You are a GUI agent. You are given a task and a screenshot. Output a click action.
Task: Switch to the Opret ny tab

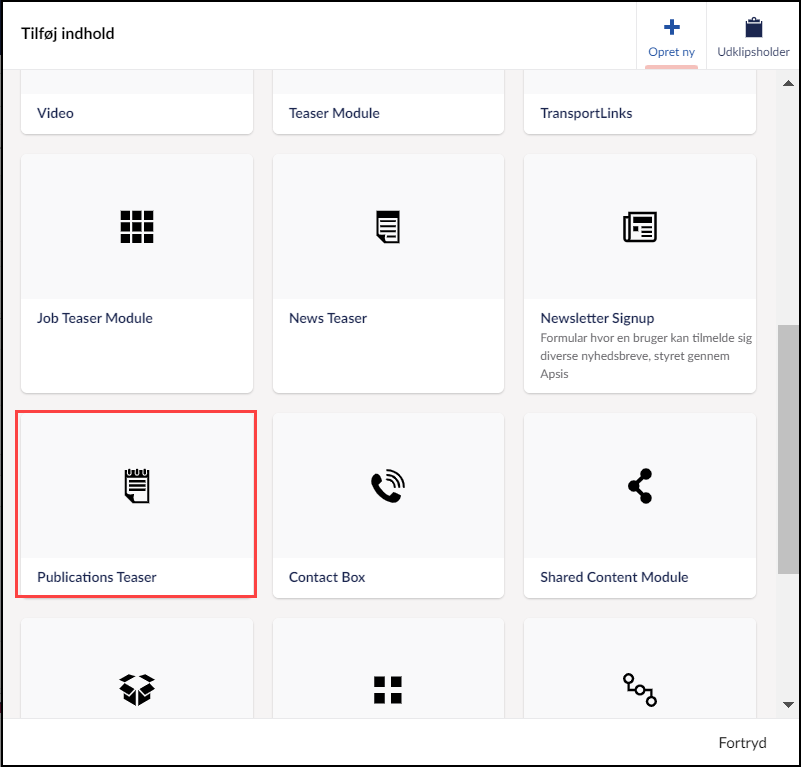671,37
